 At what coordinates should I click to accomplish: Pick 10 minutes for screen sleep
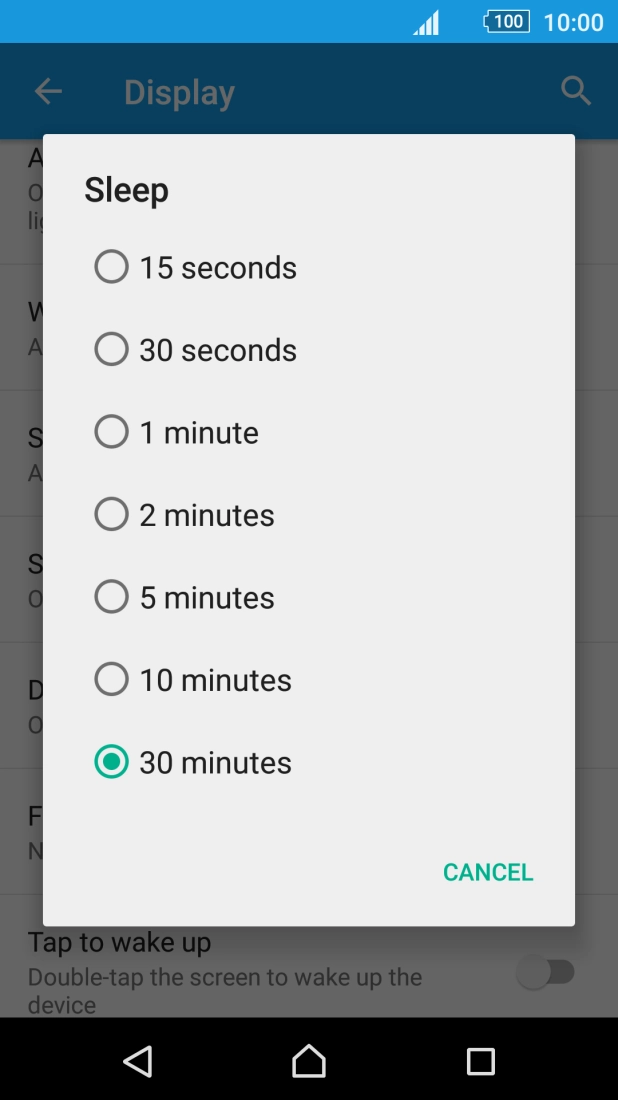[190, 680]
